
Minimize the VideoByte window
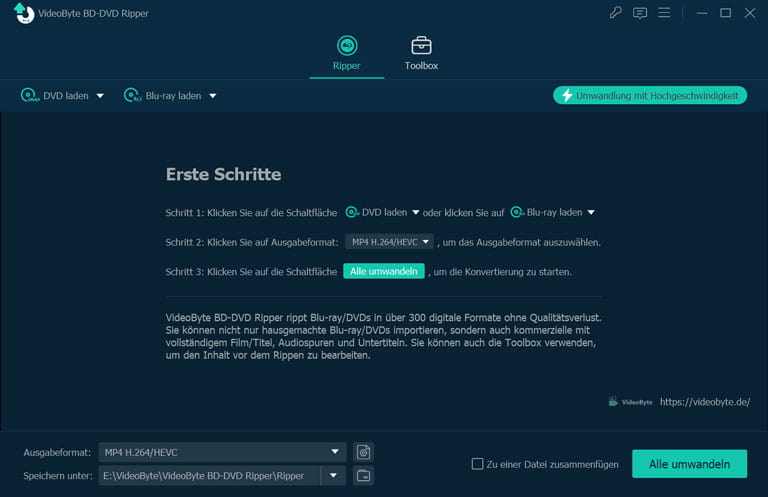pyautogui.click(x=702, y=13)
